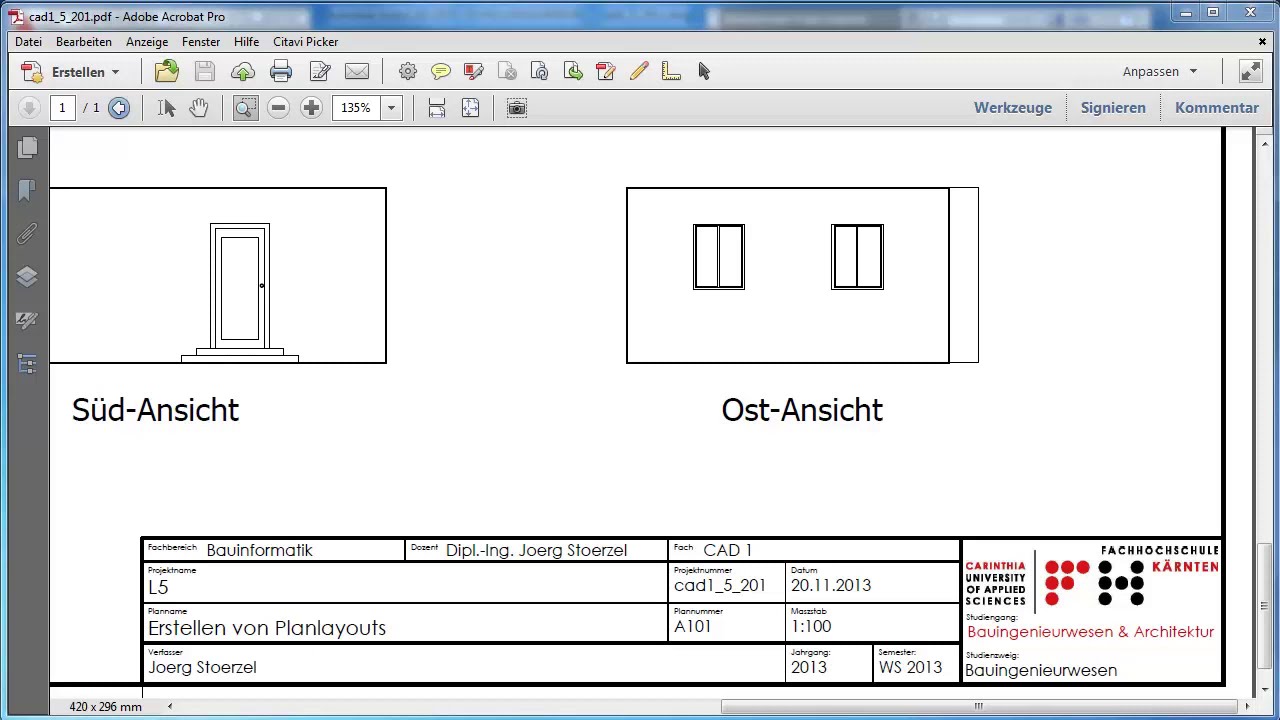Click fit one full page icon
Image resolution: width=1280 pixels, height=720 pixels.
[470, 108]
